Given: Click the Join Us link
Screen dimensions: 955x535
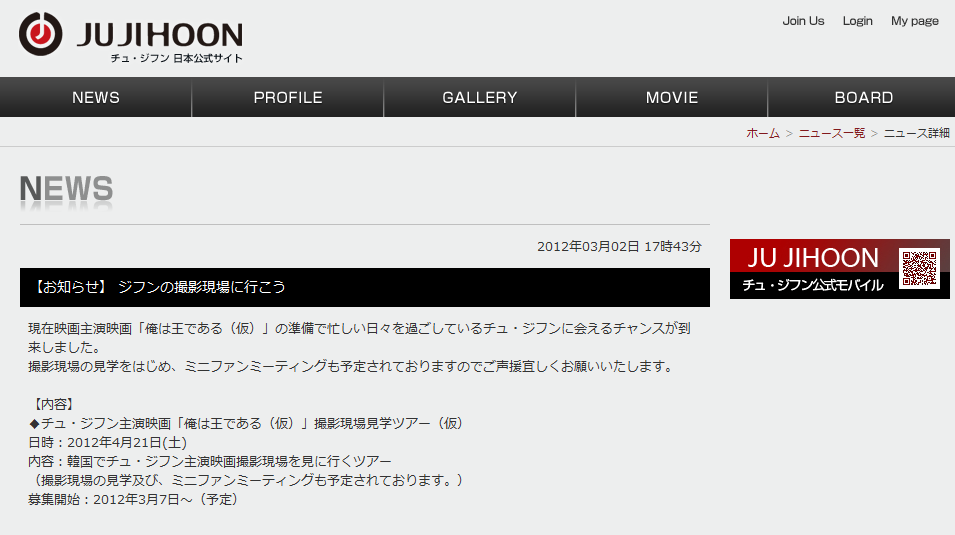Looking at the screenshot, I should click(x=803, y=21).
